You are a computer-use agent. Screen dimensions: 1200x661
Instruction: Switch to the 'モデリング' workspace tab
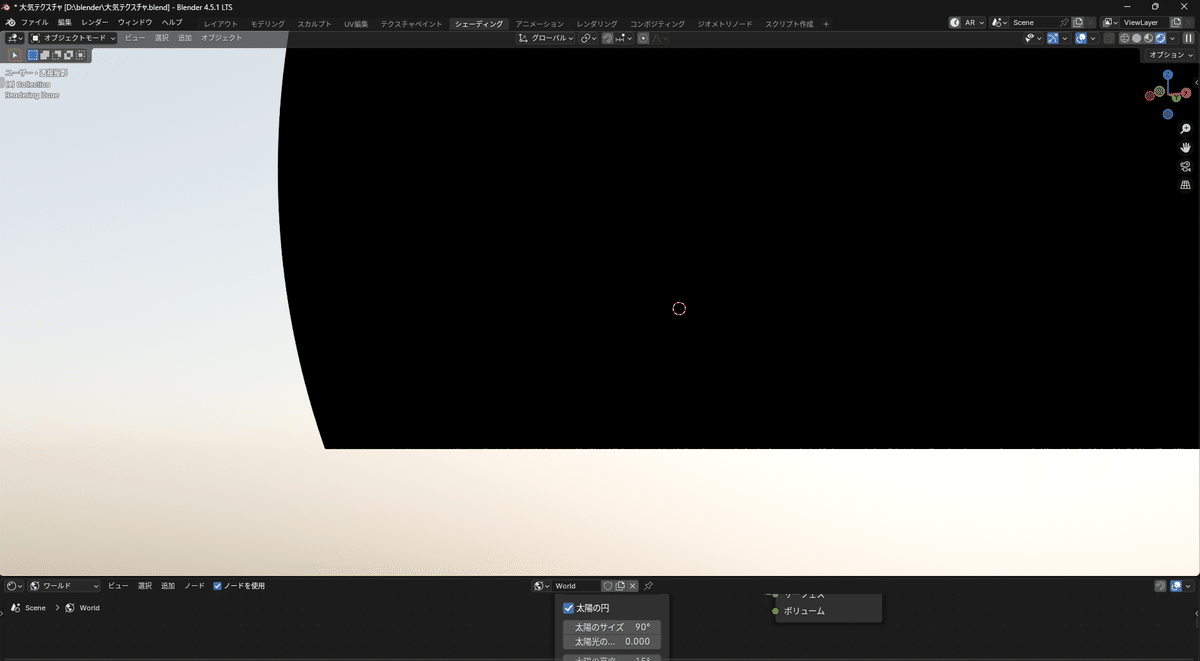pyautogui.click(x=267, y=23)
